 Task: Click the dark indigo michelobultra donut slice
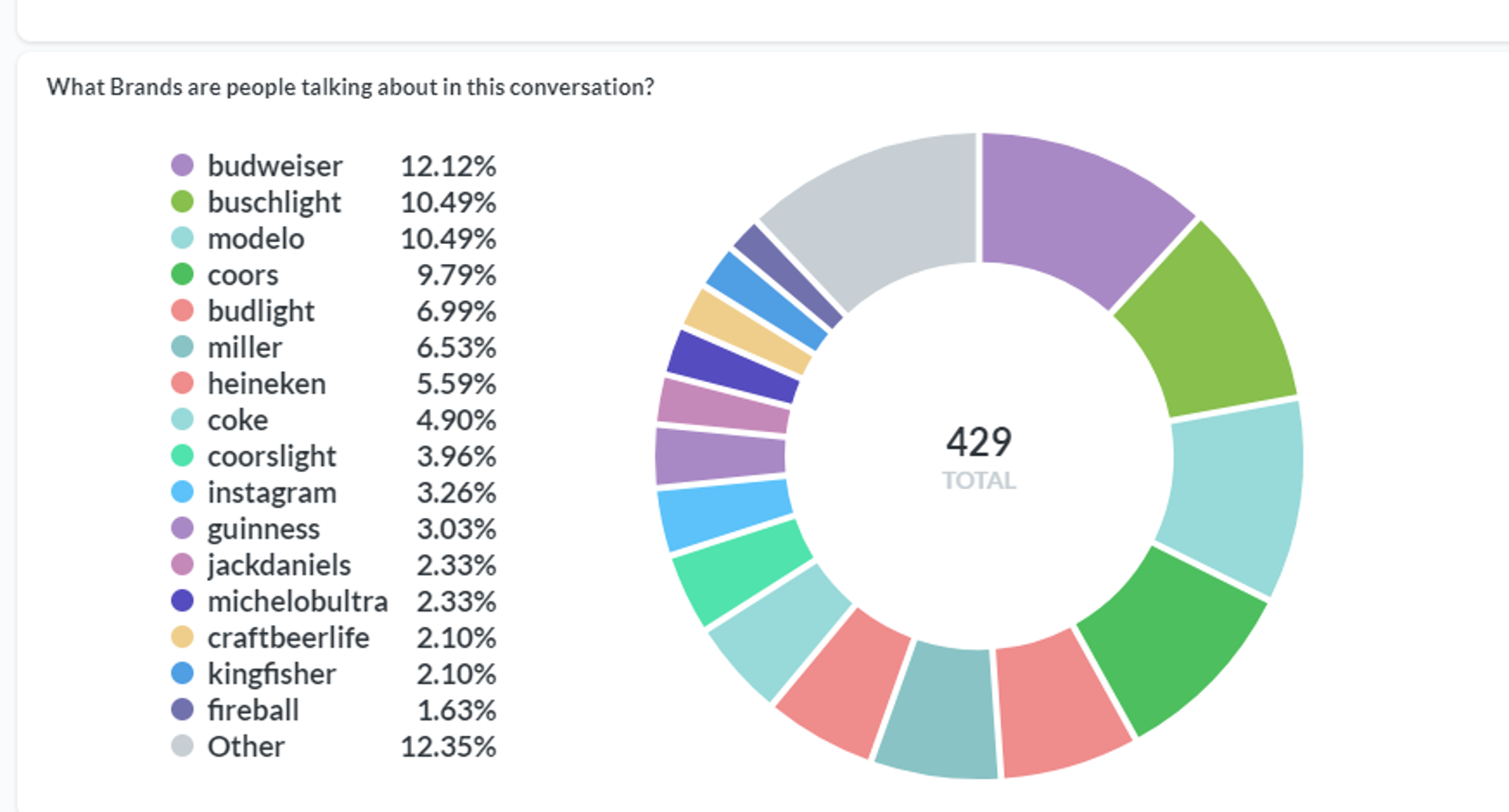pyautogui.click(x=733, y=365)
